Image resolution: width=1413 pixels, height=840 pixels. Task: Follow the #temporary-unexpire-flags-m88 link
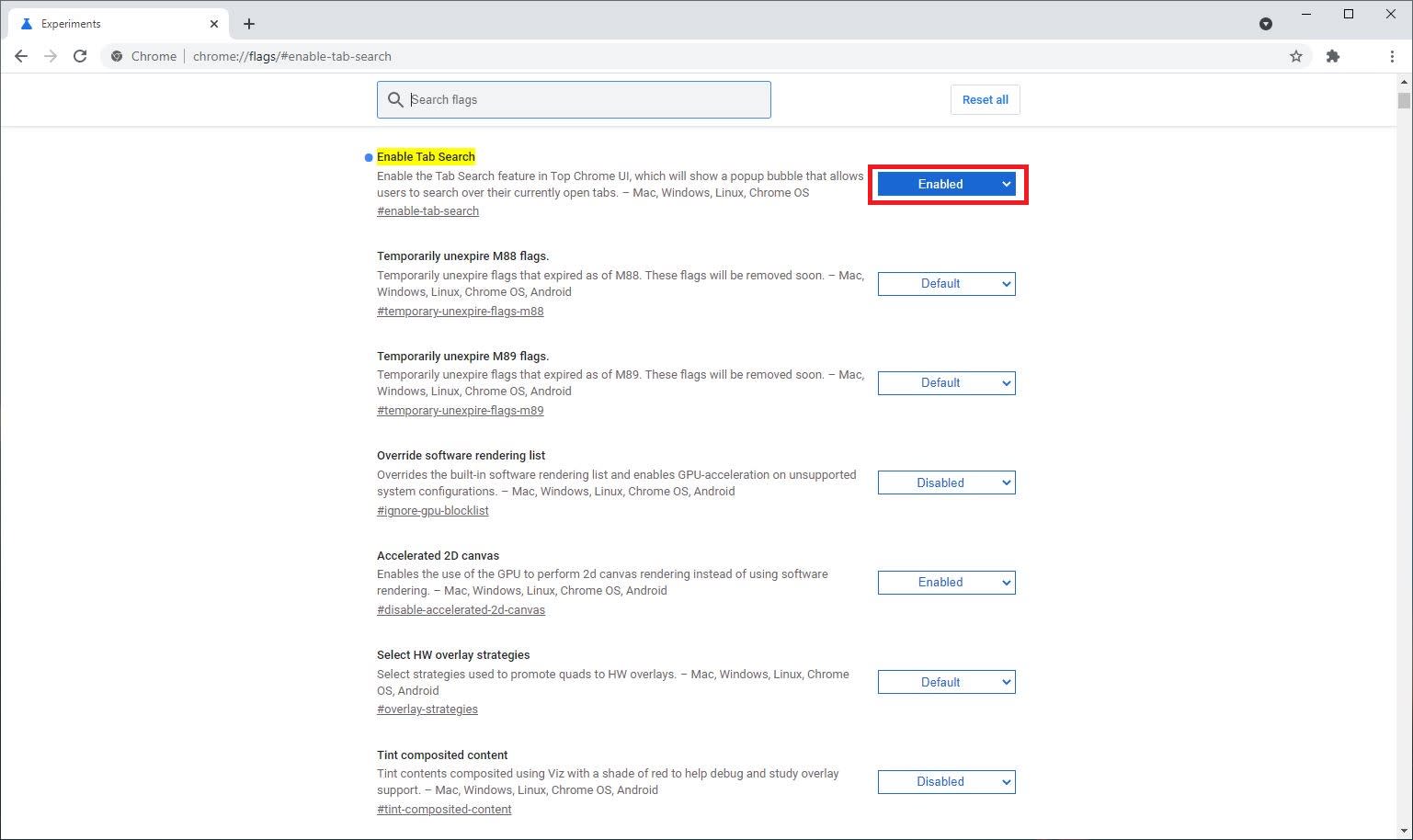click(460, 312)
